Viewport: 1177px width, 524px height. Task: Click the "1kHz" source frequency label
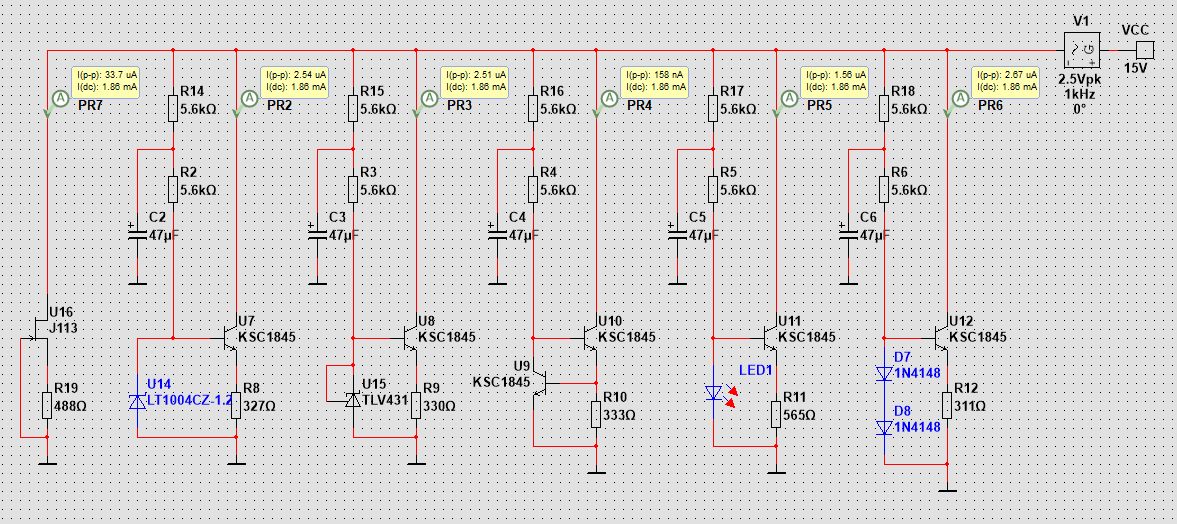coord(1081,93)
